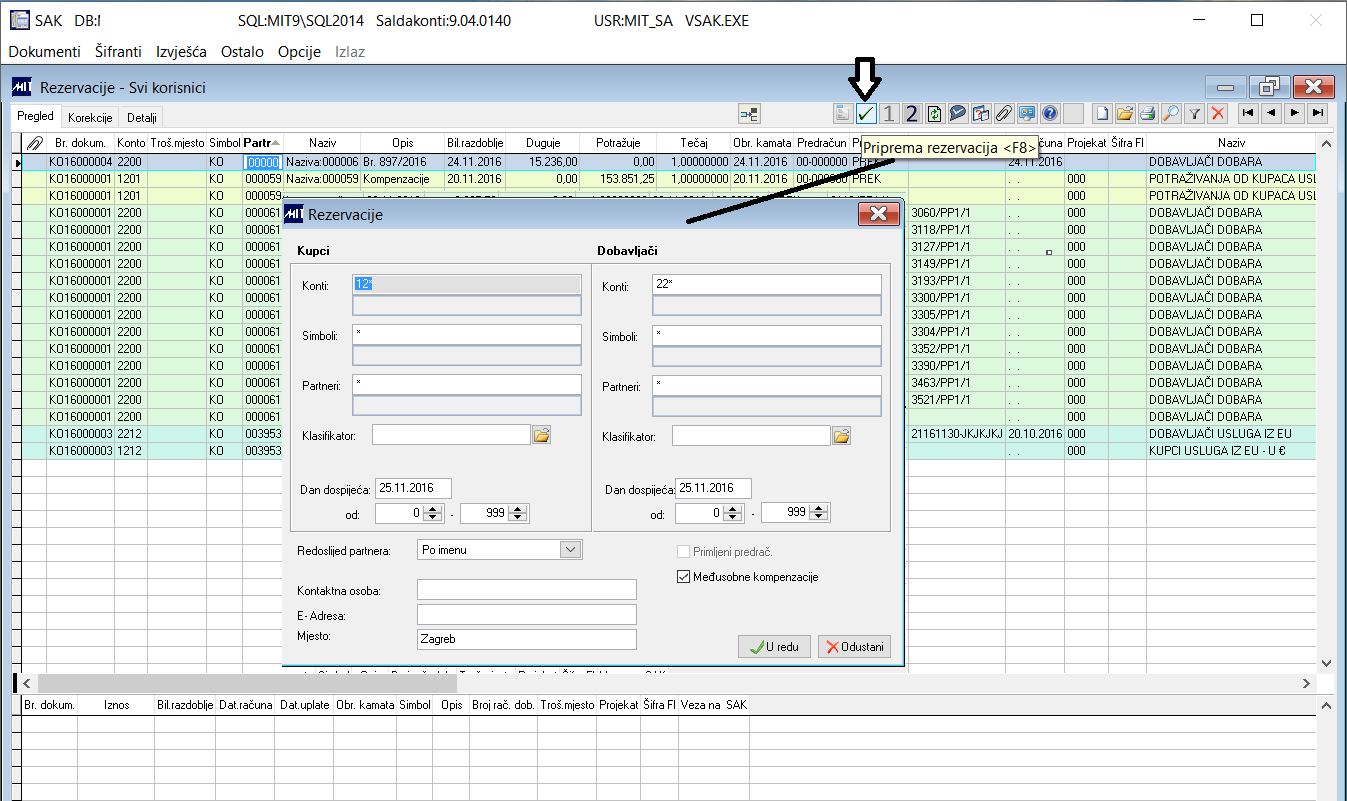Click the paperclip column header in grid
Screen dimensions: 1347x801
point(34,143)
